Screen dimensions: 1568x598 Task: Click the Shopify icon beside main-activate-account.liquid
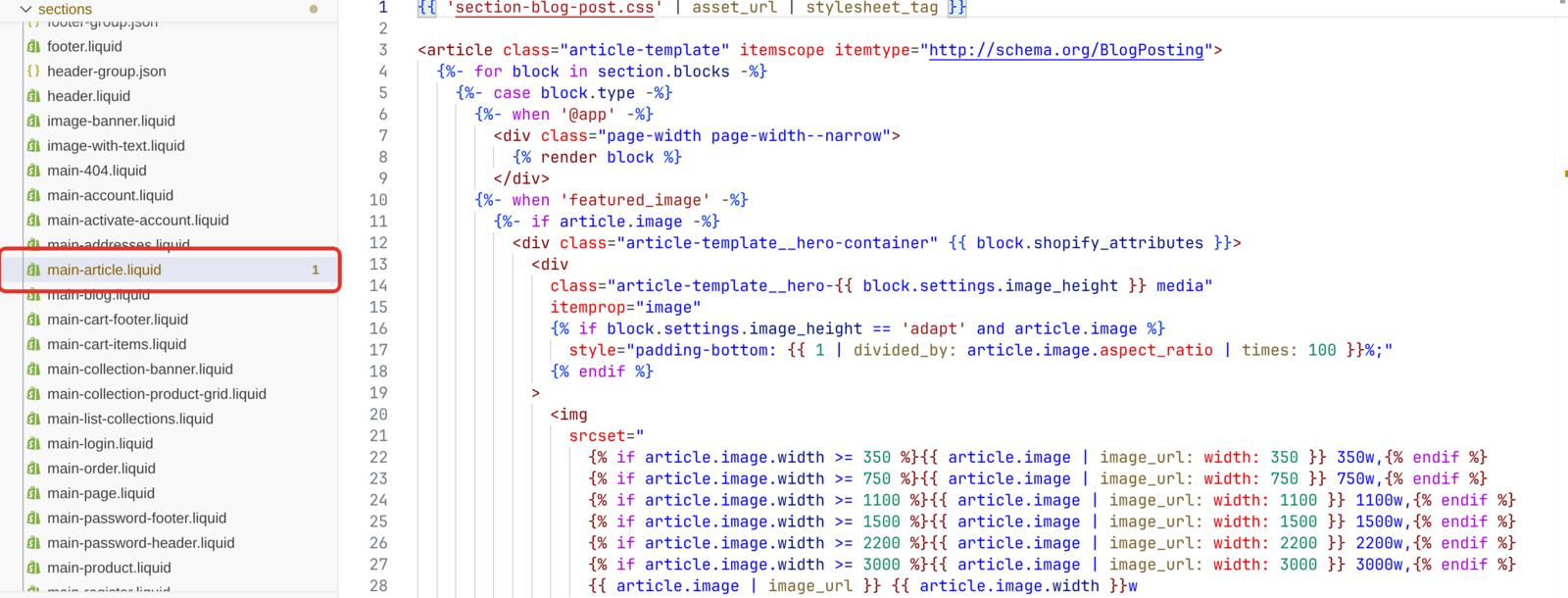tap(33, 220)
